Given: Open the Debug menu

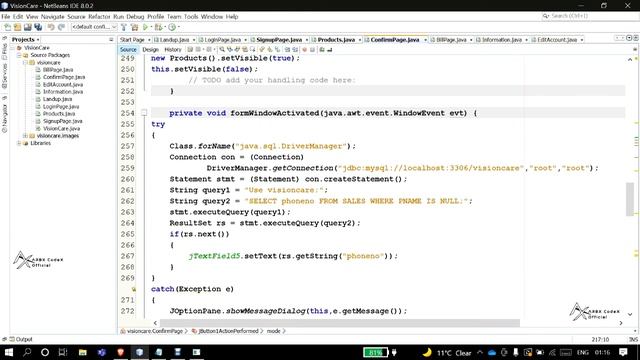Looking at the screenshot, I should (135, 17).
